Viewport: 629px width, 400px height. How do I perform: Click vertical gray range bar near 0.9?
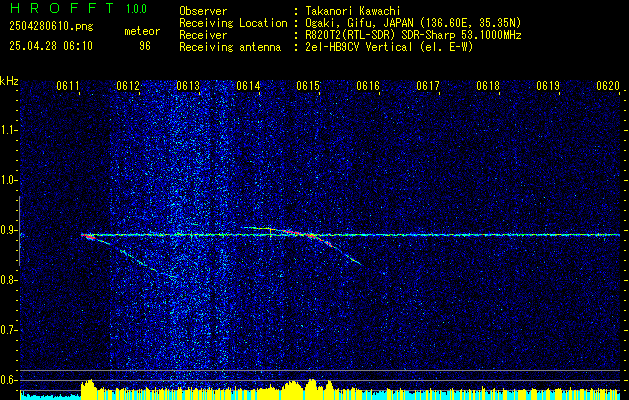point(19,231)
